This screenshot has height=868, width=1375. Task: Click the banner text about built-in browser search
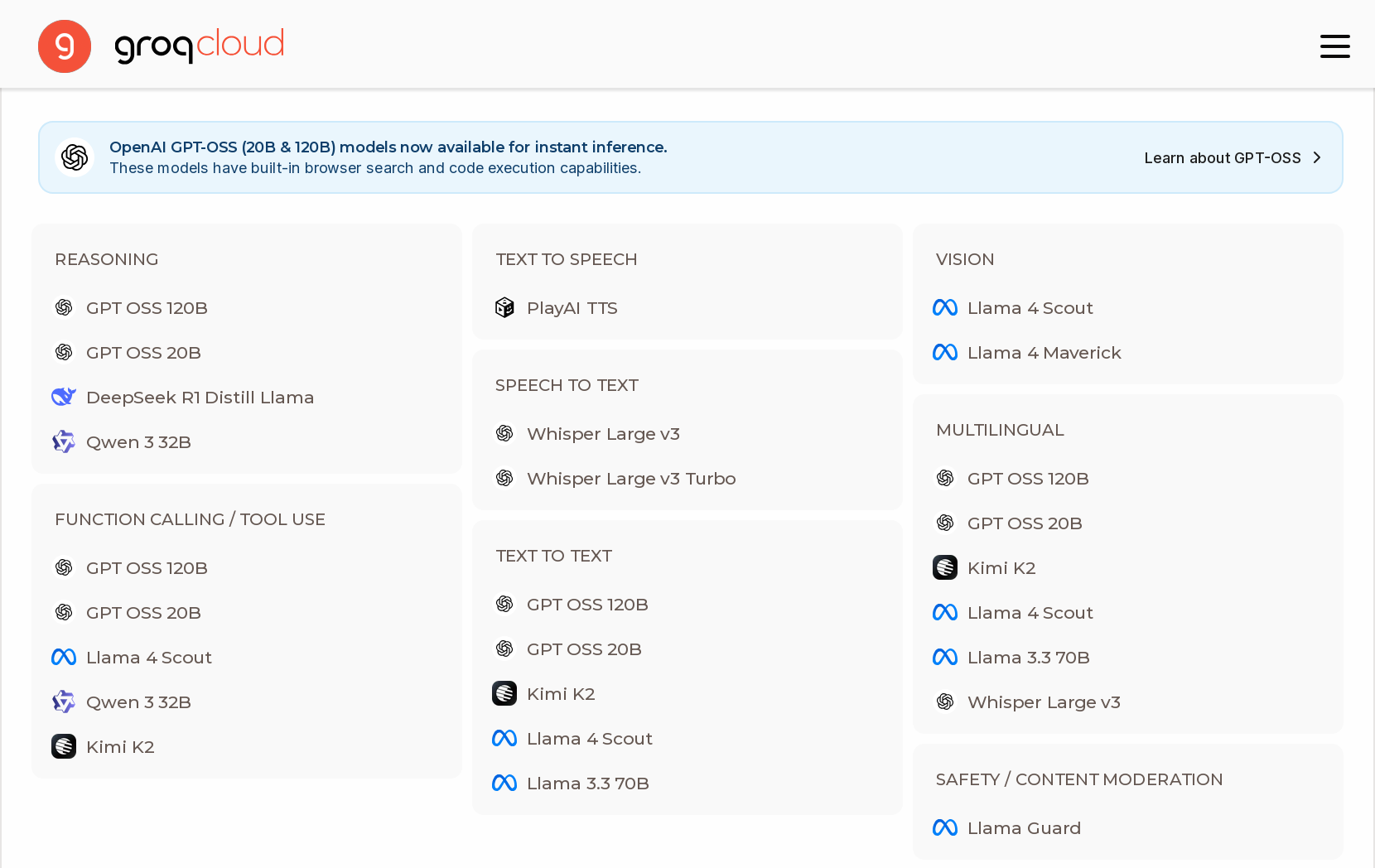coord(375,168)
